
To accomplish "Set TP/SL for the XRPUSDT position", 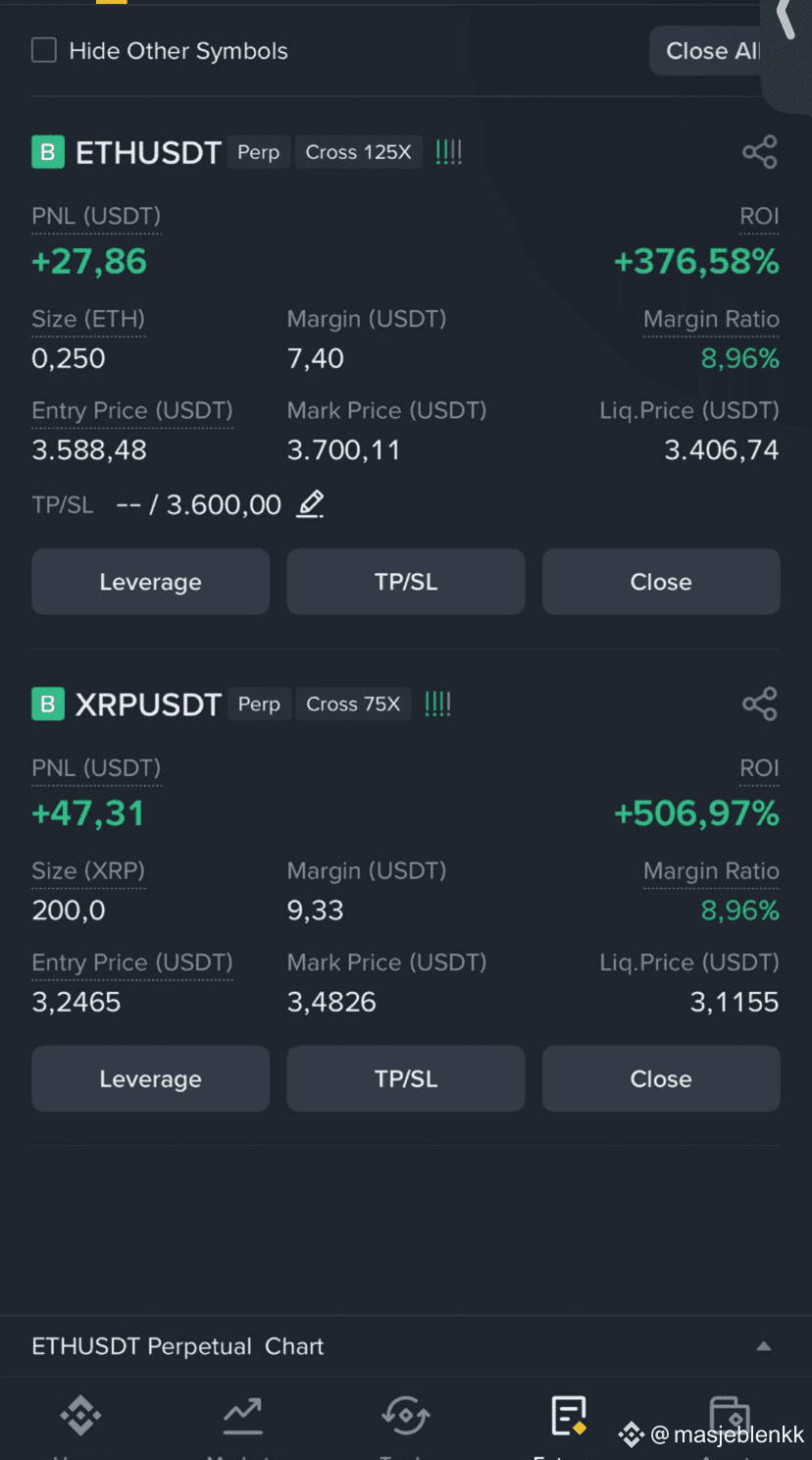I will coord(406,1078).
